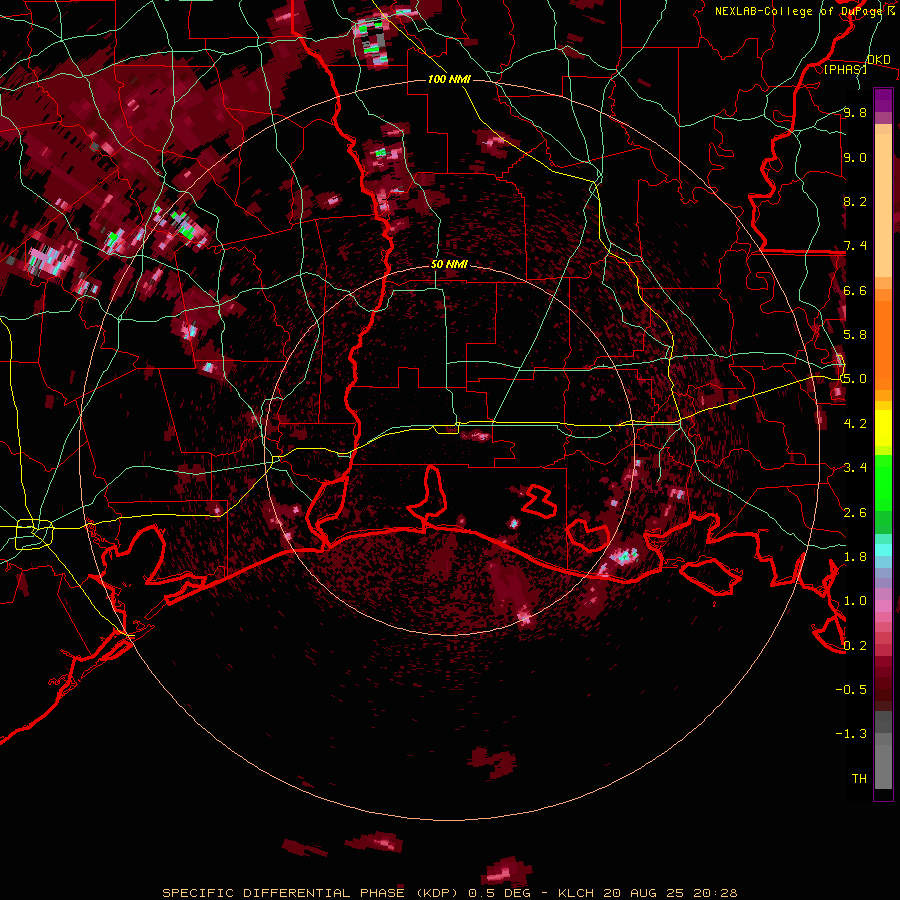The height and width of the screenshot is (900, 900).
Task: Click the 6.6 value on the color scale
Action: tap(855, 290)
